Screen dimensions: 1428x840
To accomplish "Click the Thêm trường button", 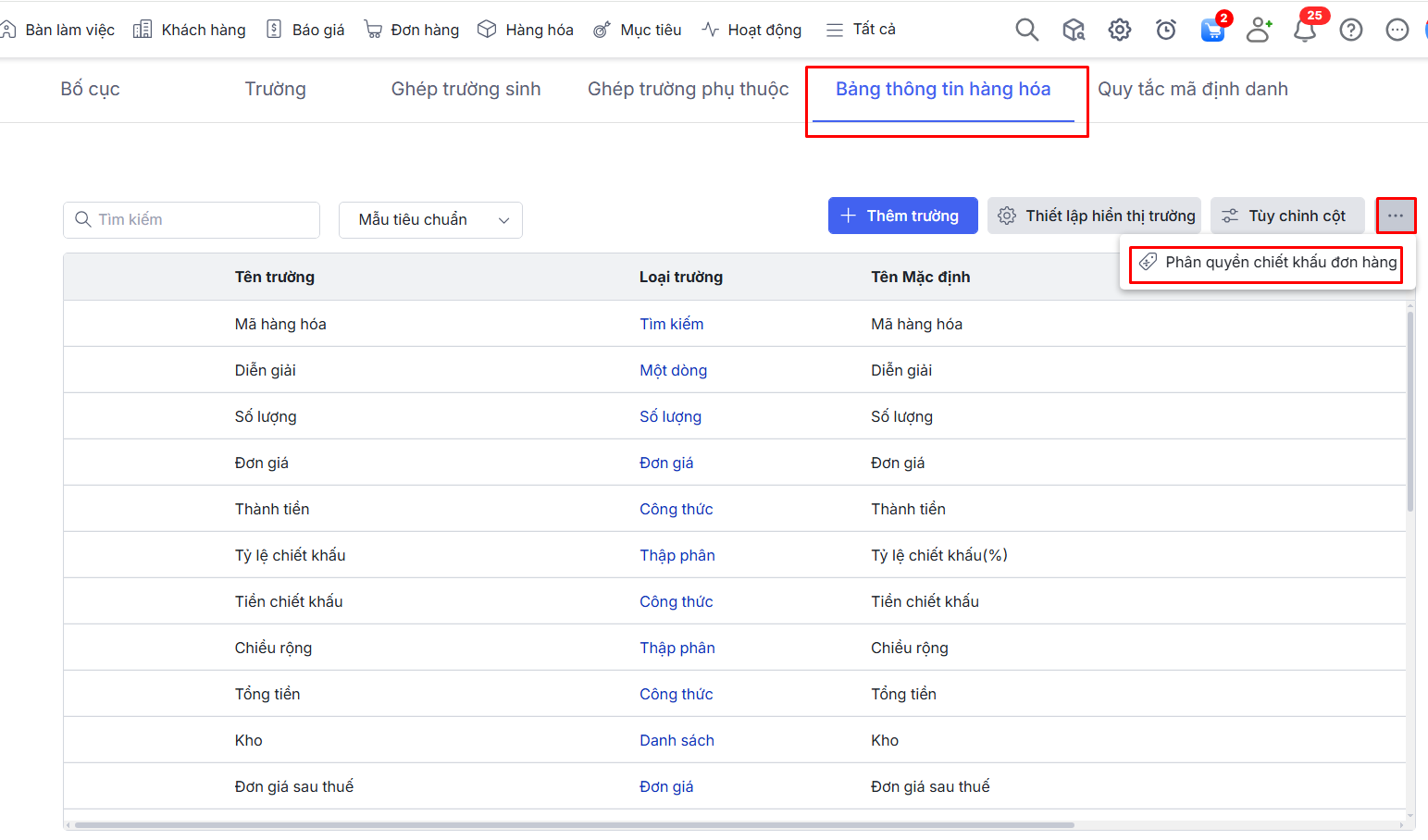I will [x=902, y=216].
